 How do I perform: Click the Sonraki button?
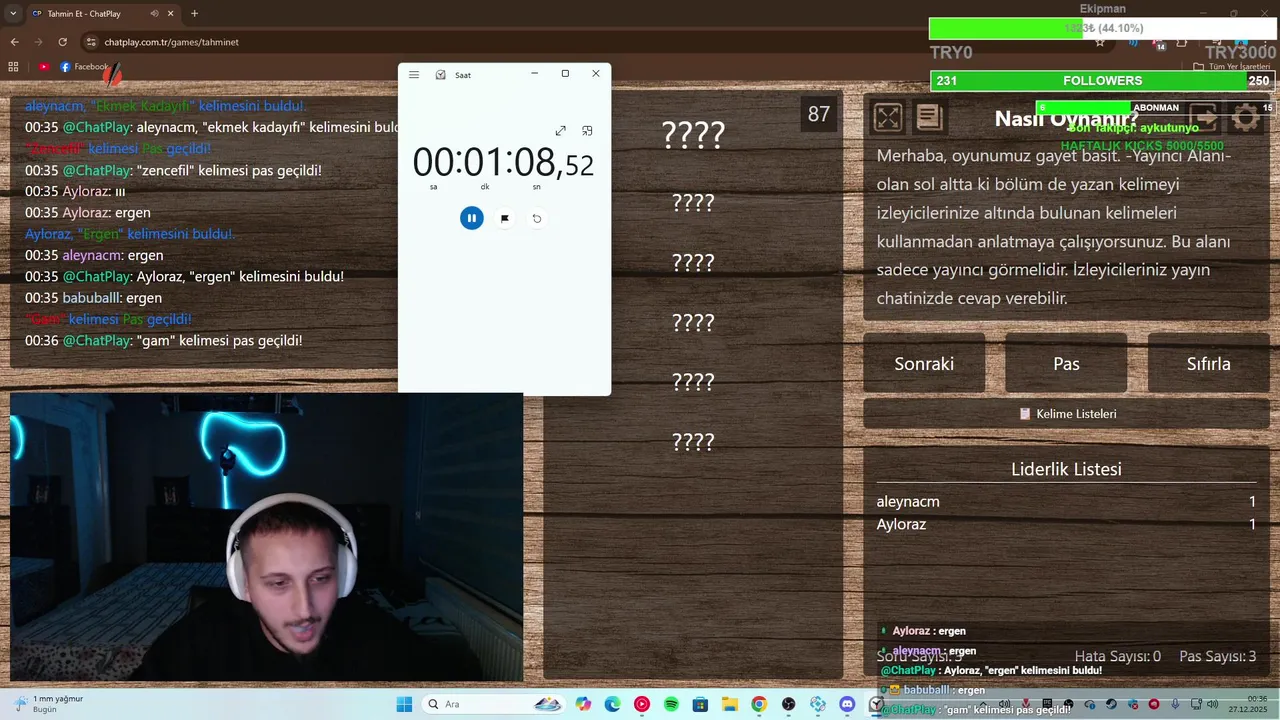click(x=924, y=364)
